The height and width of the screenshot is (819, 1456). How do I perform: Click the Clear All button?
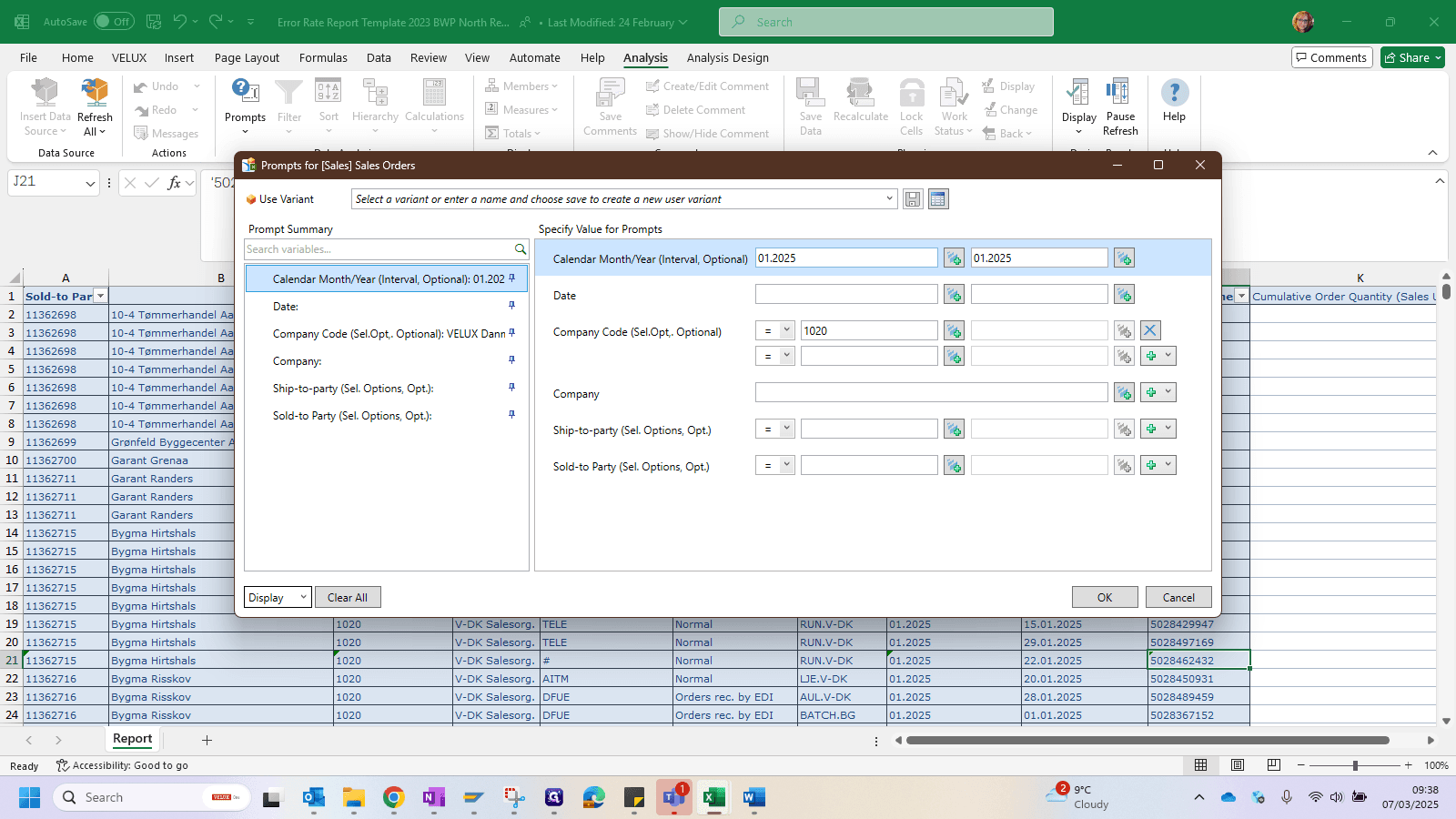pos(348,598)
